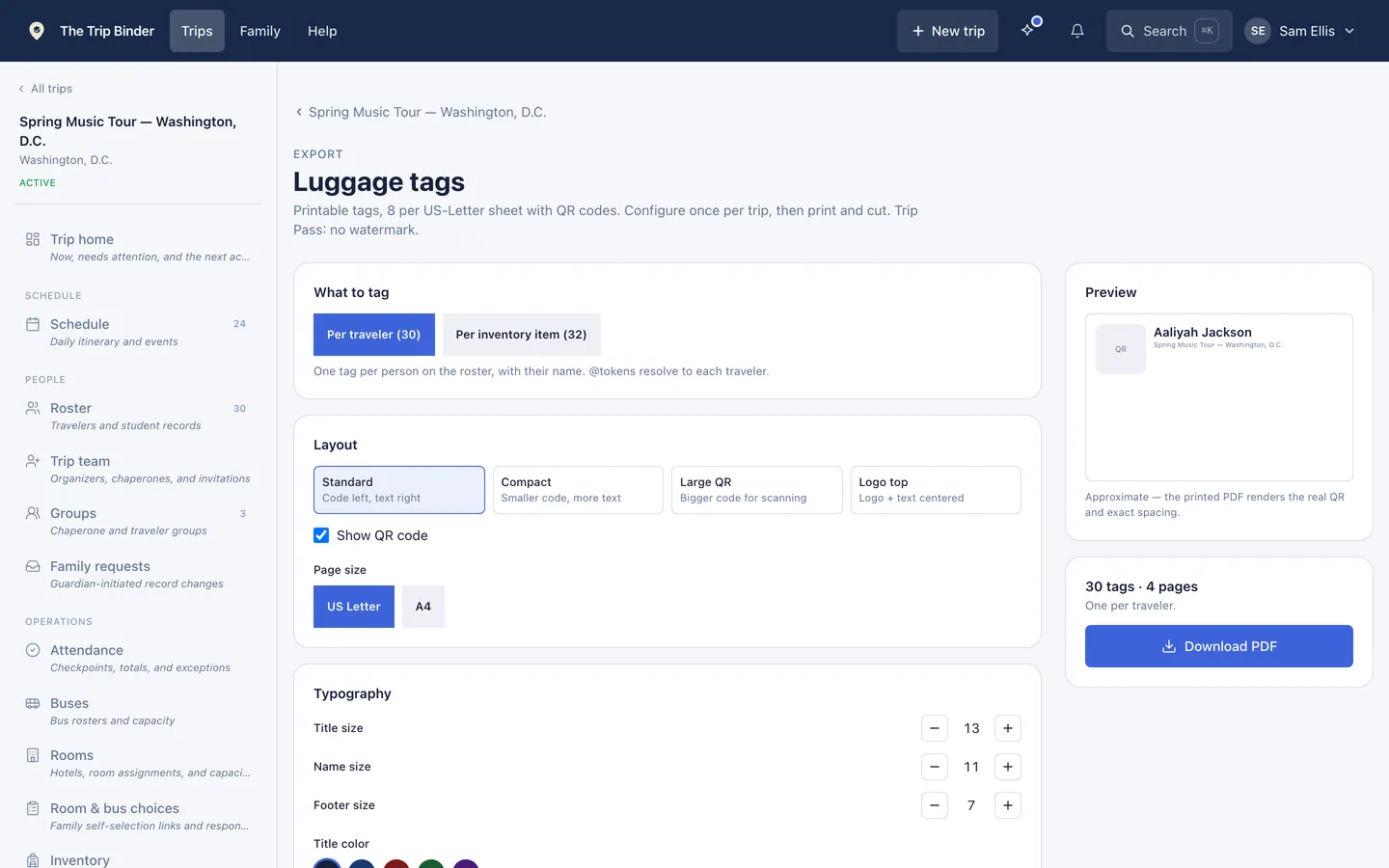Decrease Footer size with minus button
Viewport: 1389px width, 868px height.
(x=935, y=805)
